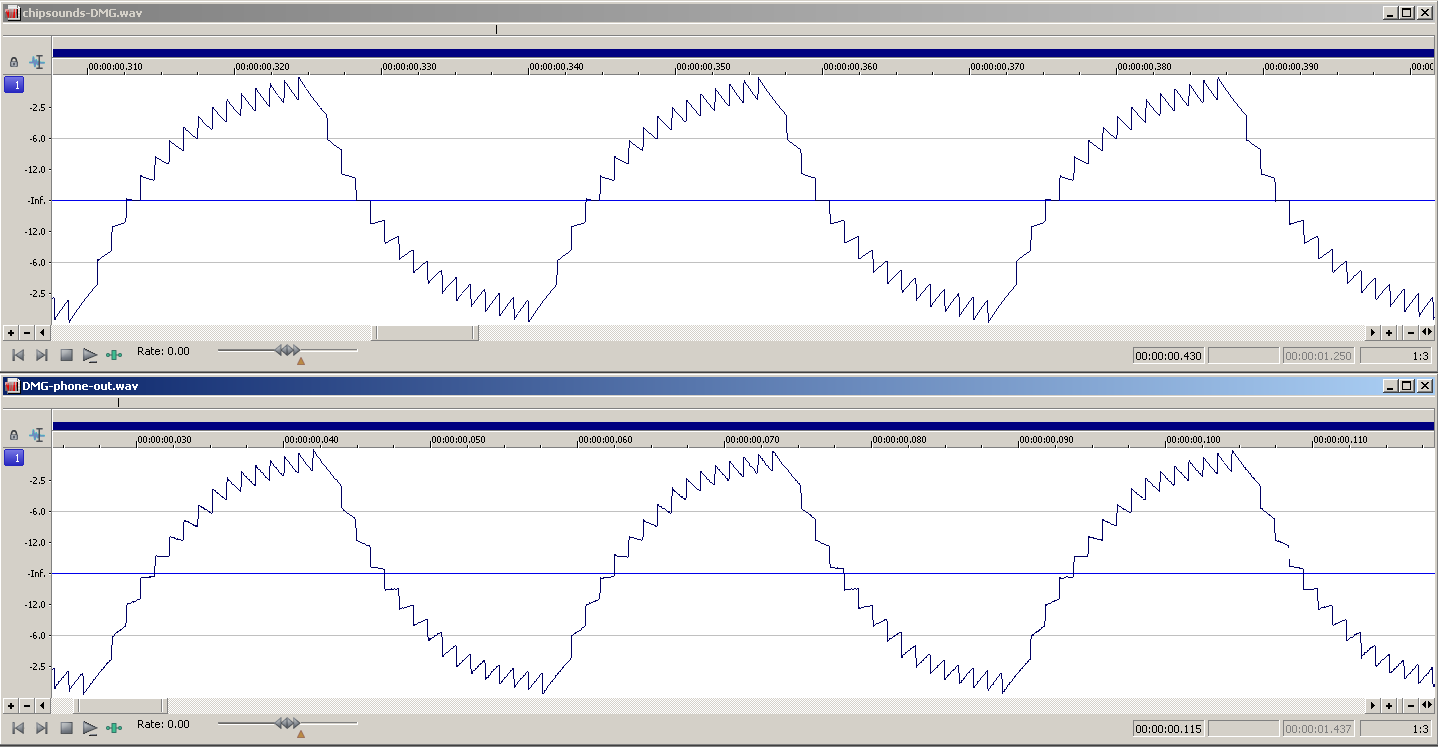Click time zoom in (+) at chipsounds-DMG.wav bottom-right

(x=1389, y=333)
